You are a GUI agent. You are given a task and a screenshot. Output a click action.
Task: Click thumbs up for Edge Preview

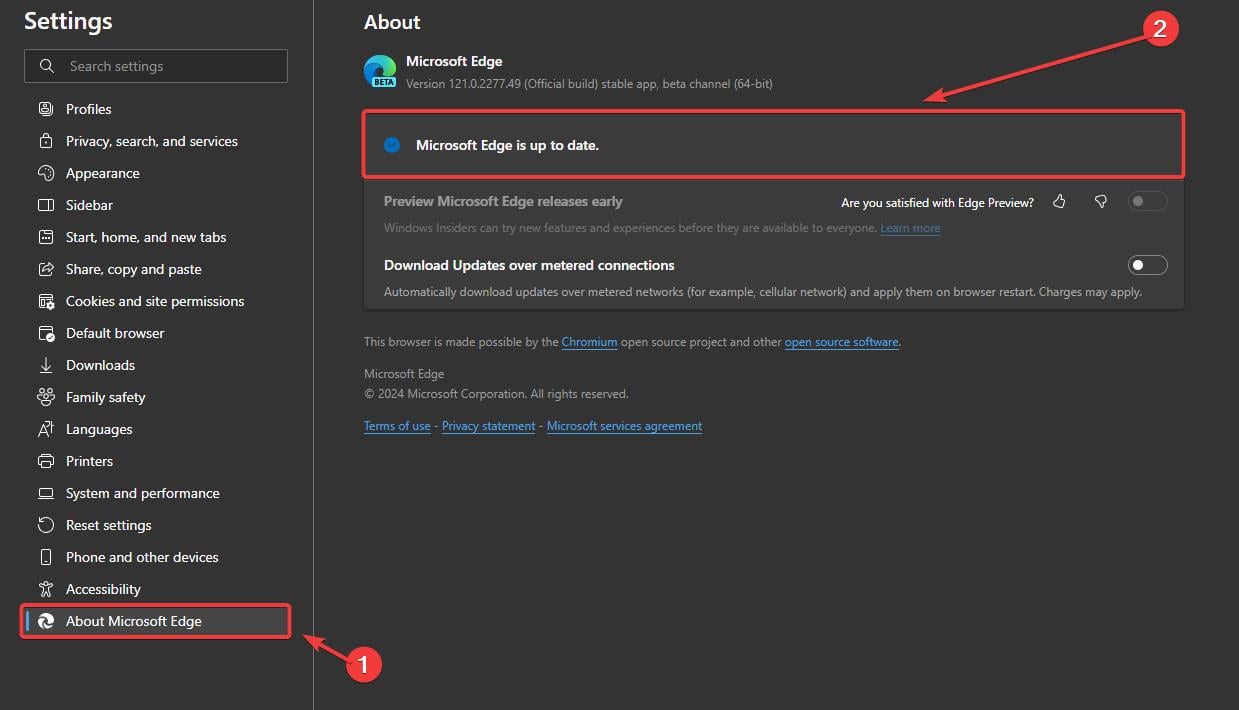coord(1059,202)
